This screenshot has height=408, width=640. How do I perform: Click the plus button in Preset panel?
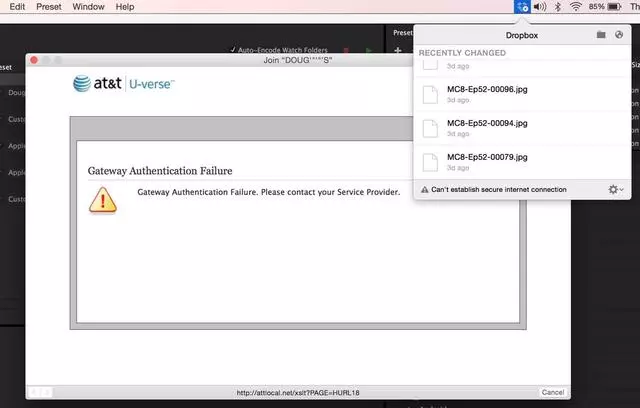point(398,51)
